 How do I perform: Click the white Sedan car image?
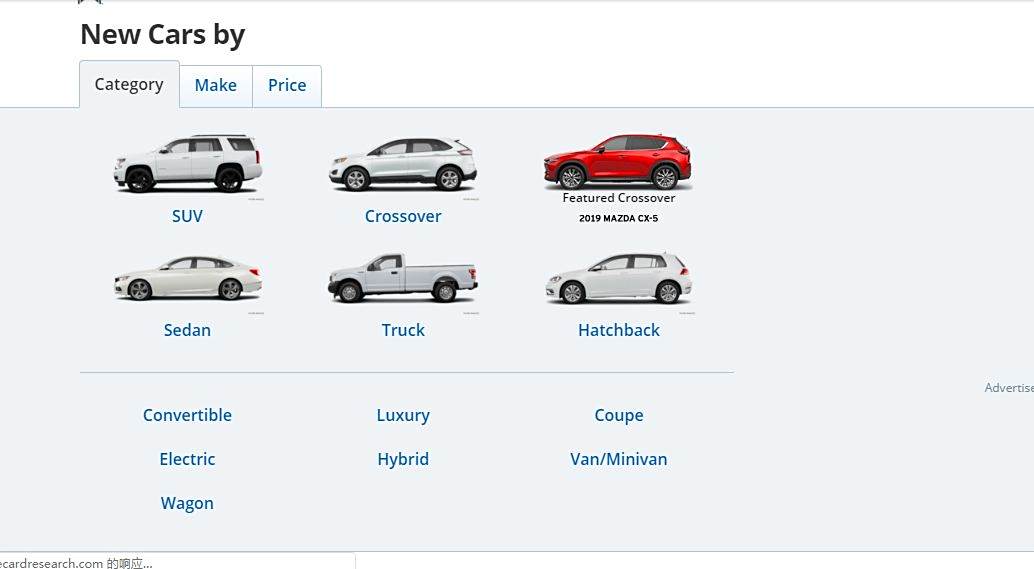(x=188, y=278)
